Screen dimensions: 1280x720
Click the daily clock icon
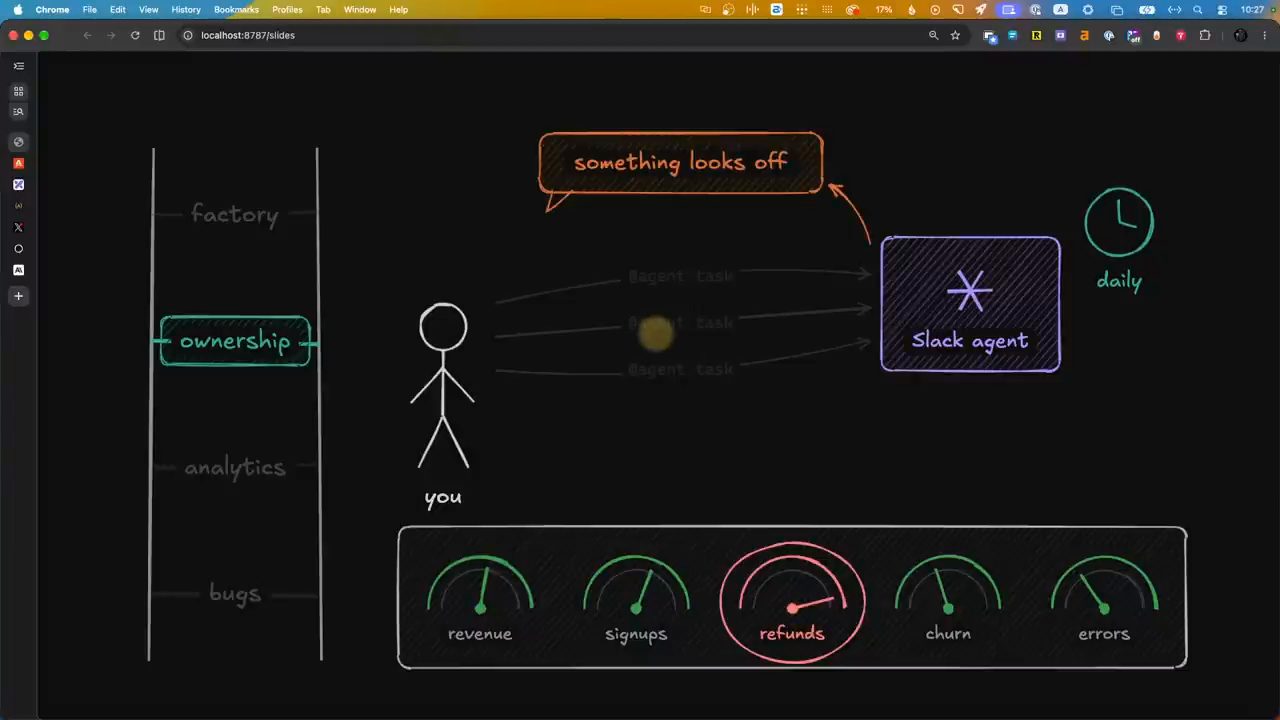(1119, 222)
